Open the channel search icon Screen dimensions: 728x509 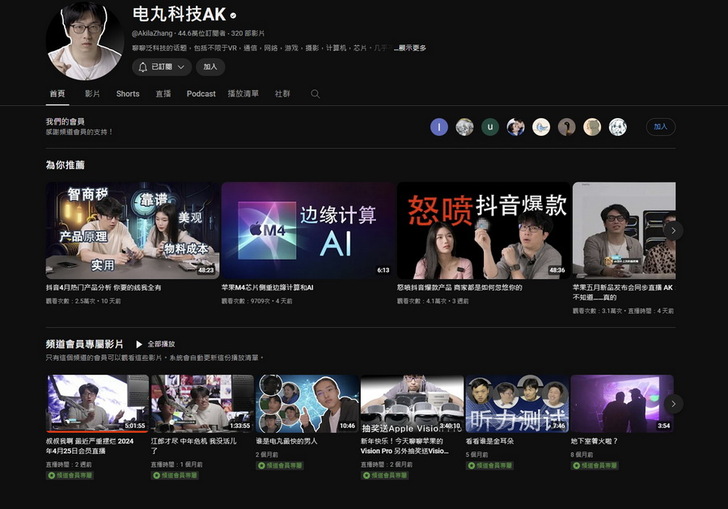click(x=315, y=94)
